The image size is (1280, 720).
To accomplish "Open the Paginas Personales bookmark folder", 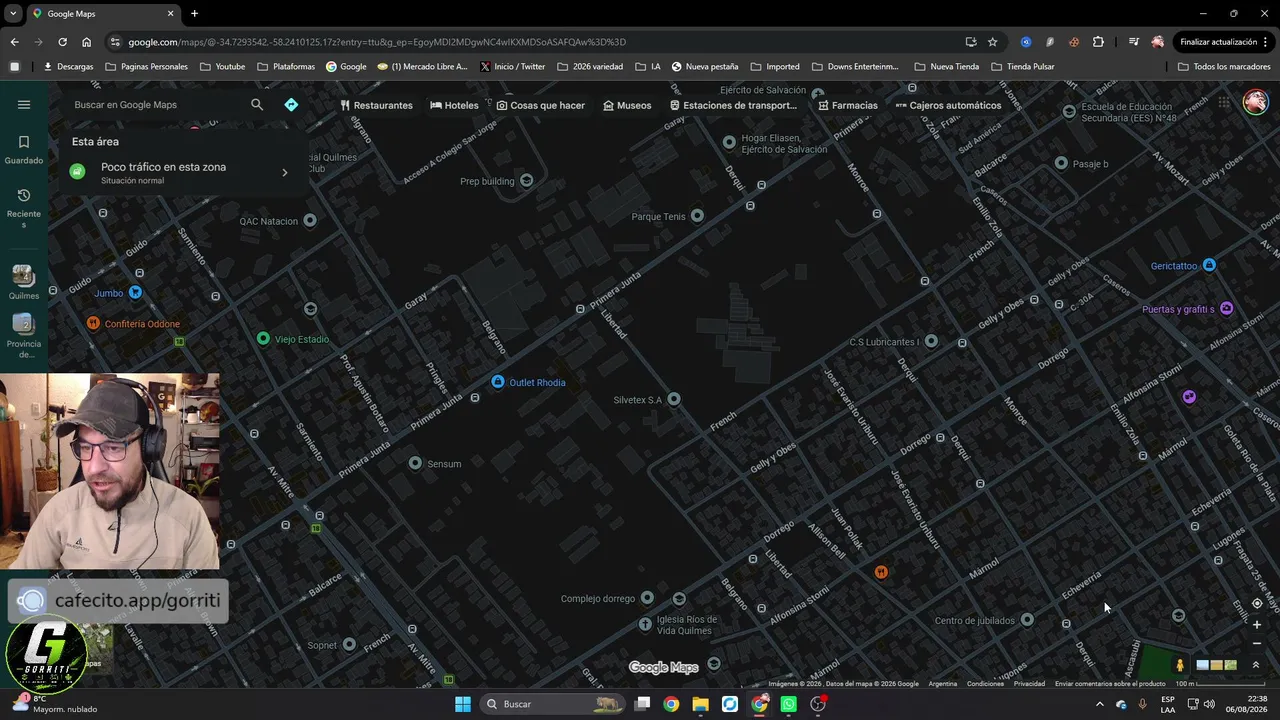I will click(146, 67).
